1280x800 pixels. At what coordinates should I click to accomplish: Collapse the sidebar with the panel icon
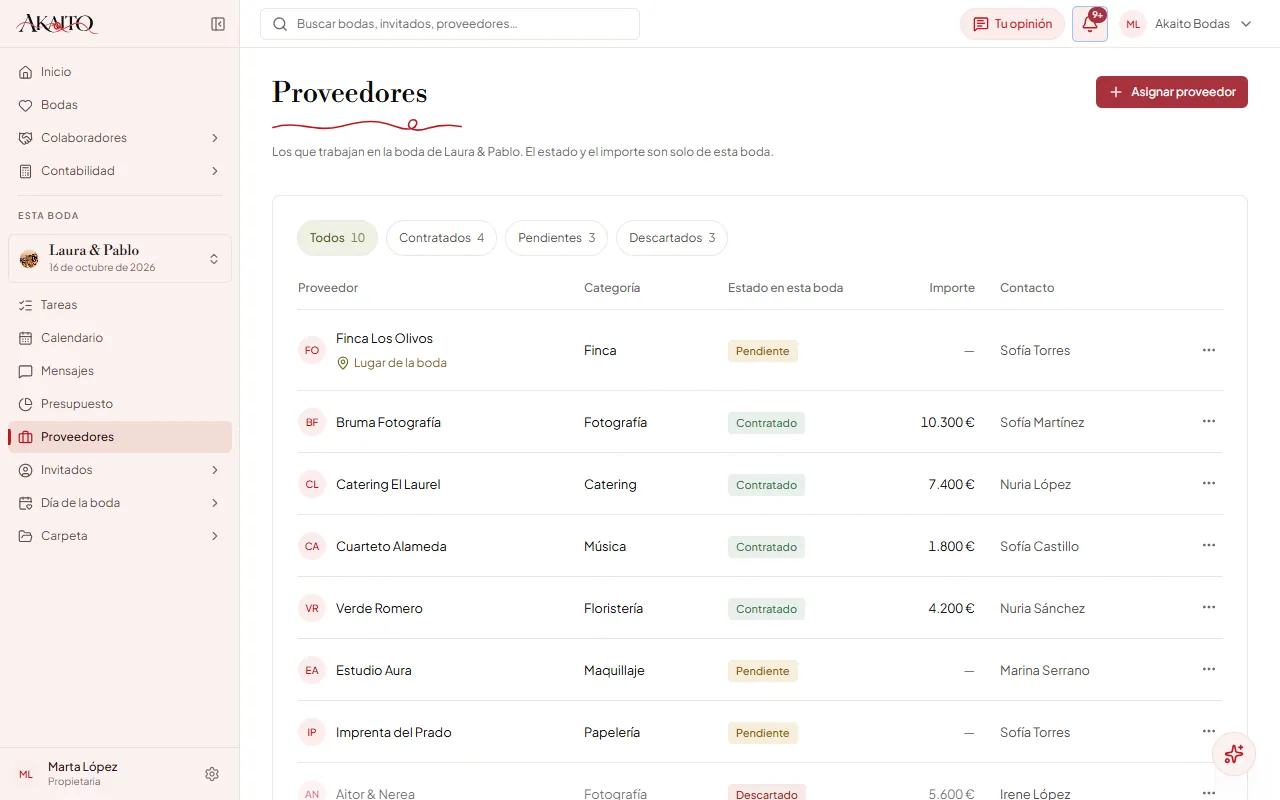218,24
